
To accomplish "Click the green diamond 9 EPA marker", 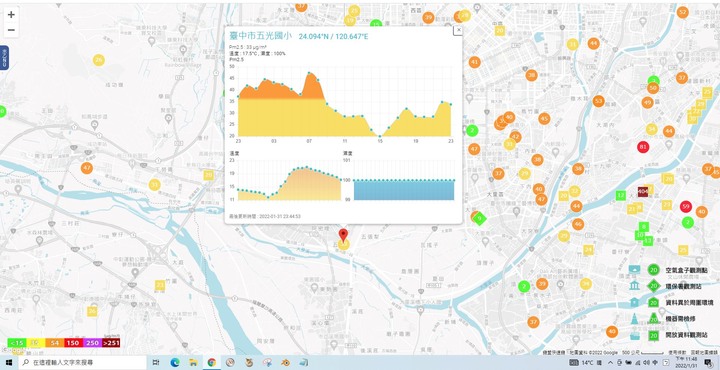I will pyautogui.click(x=479, y=219).
